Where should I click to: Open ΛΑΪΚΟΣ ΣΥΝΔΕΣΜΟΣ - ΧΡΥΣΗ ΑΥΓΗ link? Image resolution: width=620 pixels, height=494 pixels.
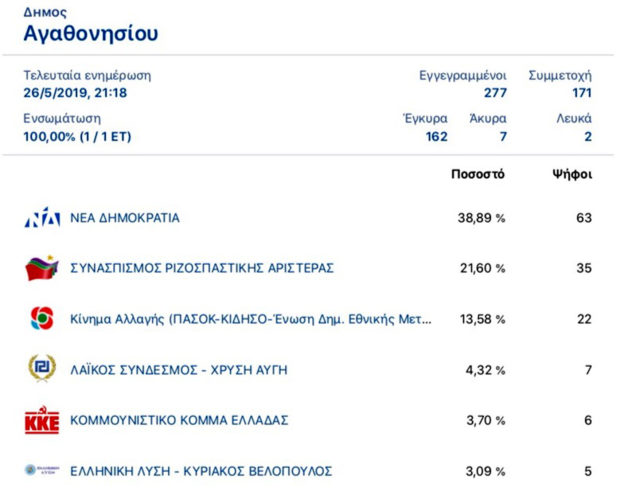[x=179, y=370]
